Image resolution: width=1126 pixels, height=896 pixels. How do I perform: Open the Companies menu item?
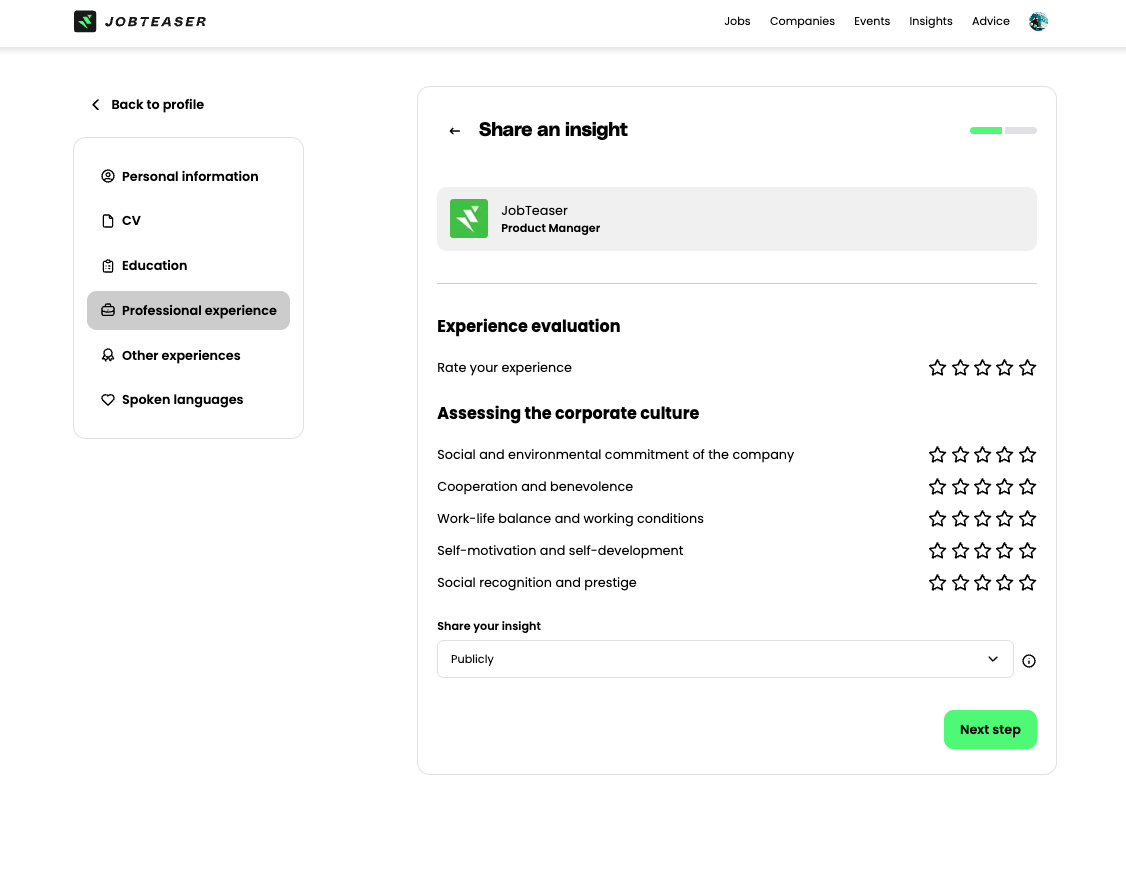[802, 22]
